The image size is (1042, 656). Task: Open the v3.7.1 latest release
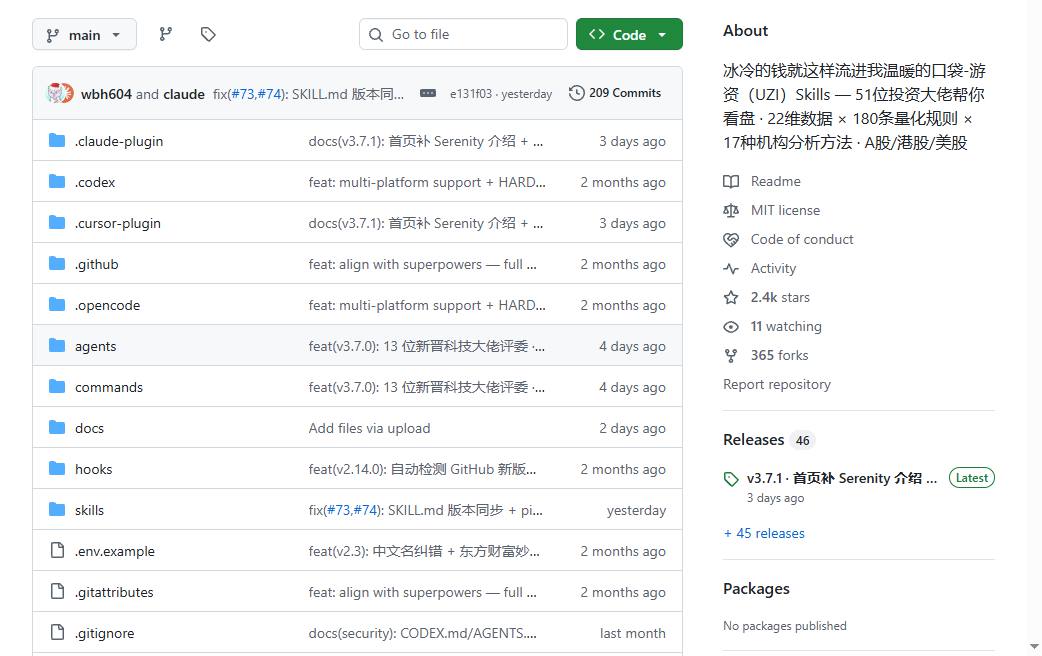[841, 479]
